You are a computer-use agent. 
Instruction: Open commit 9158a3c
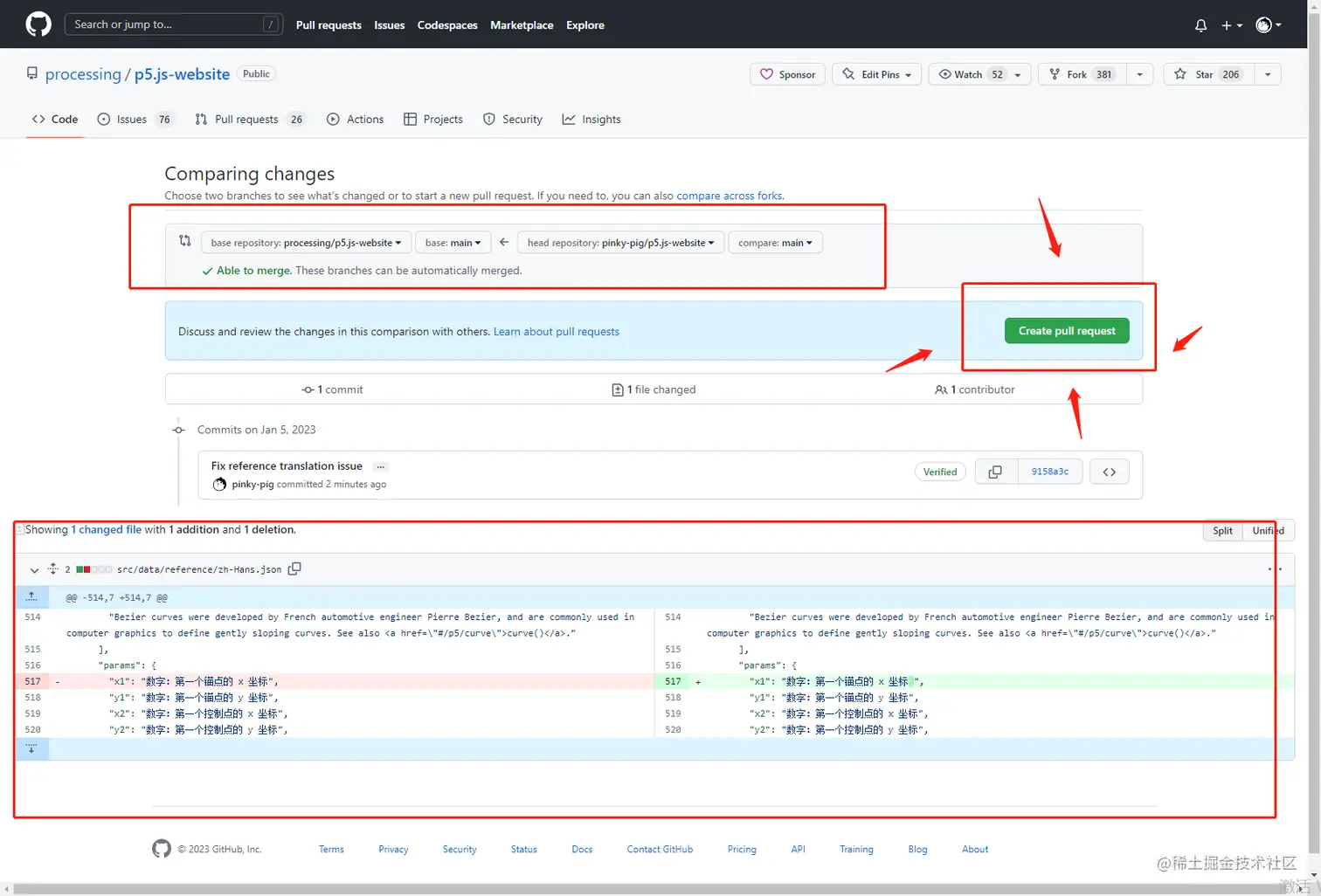(1049, 472)
